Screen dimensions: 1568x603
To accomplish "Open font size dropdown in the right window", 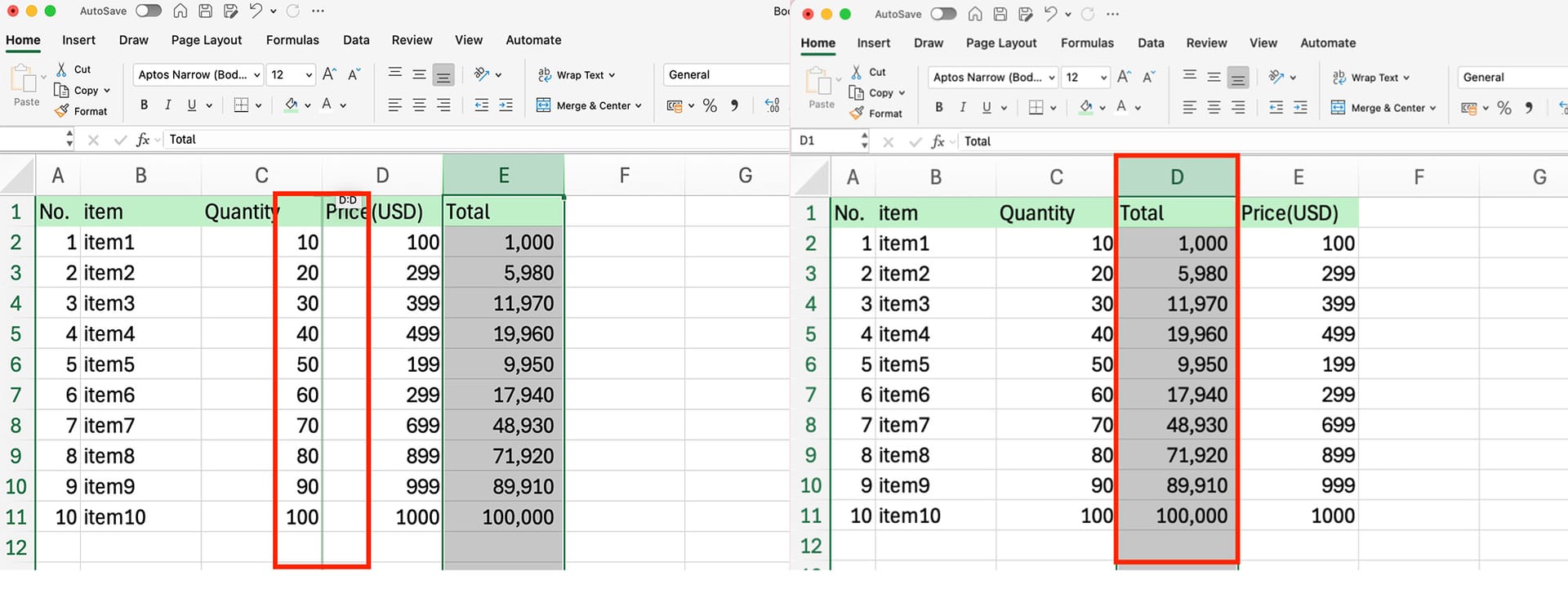I will click(x=1103, y=78).
